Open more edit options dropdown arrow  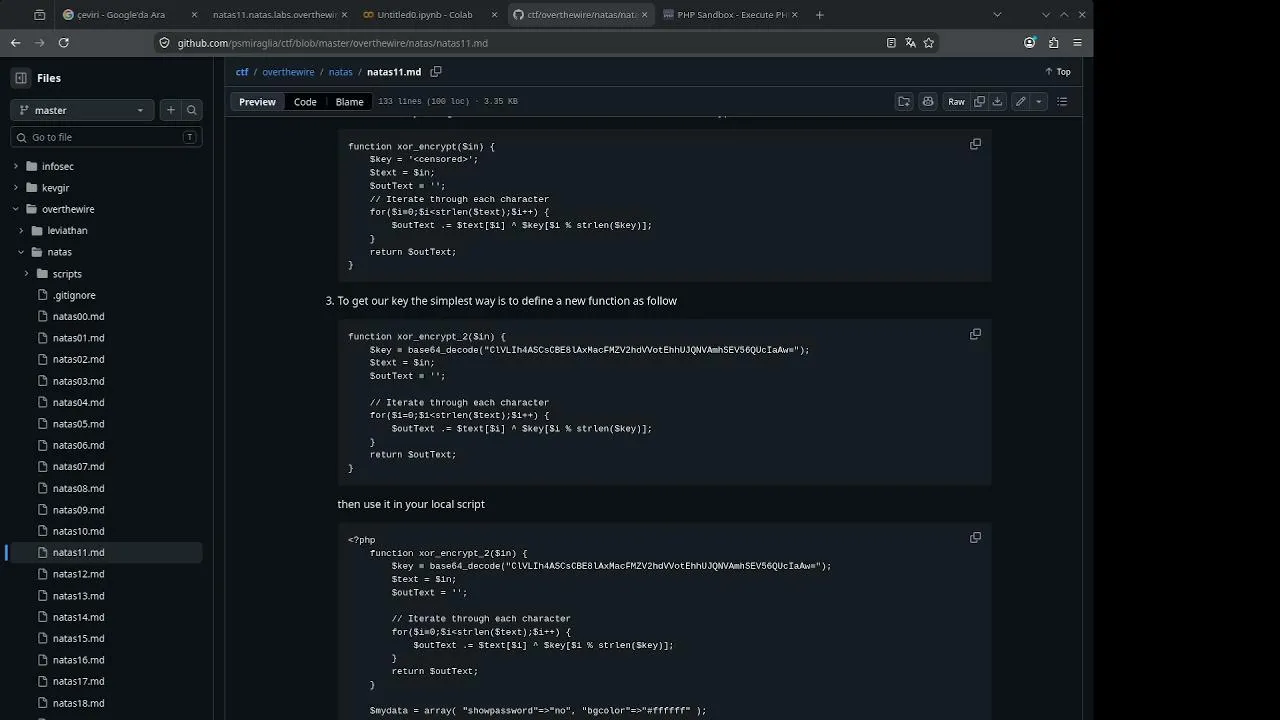point(1038,101)
